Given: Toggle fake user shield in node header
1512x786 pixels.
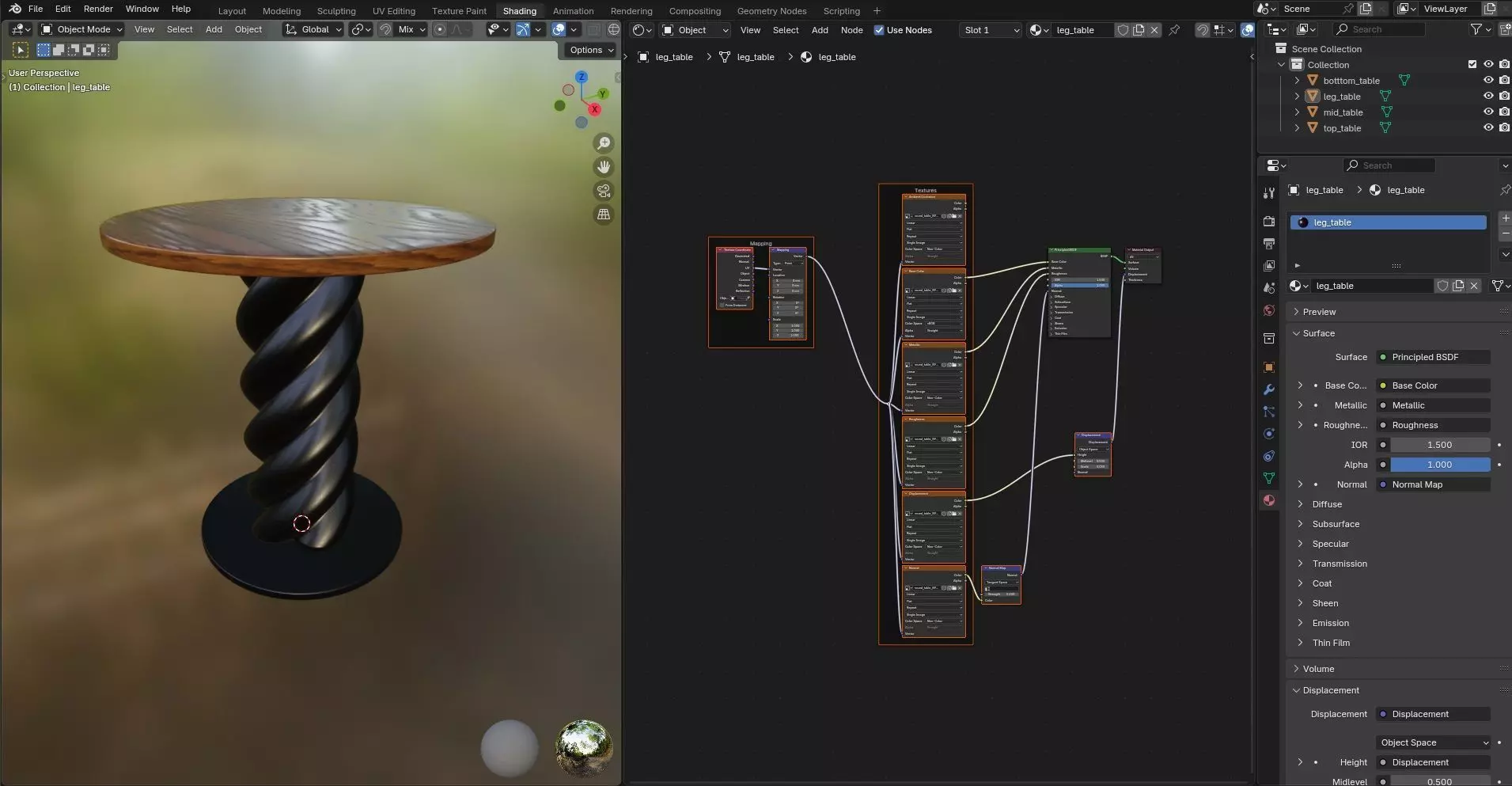Looking at the screenshot, I should 1123,30.
